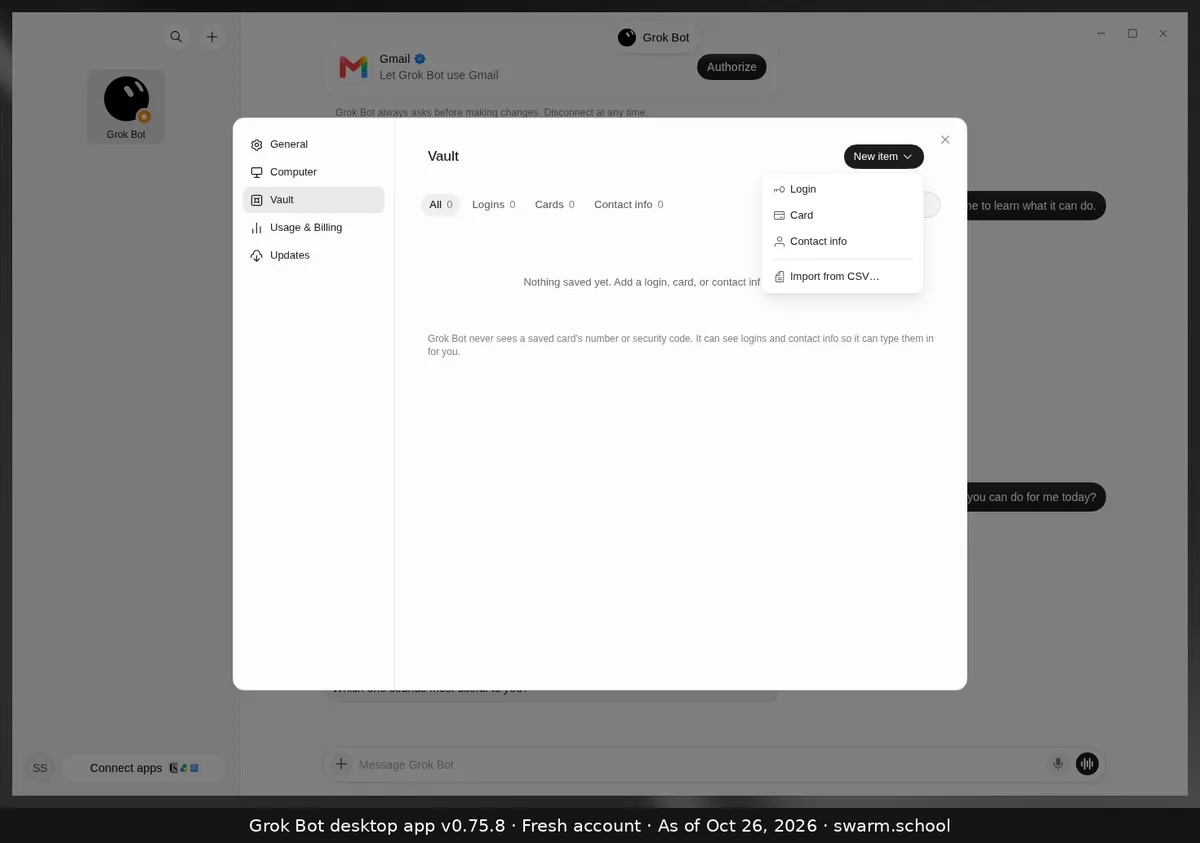Open the SS account avatar
Image resolution: width=1200 pixels, height=843 pixels.
(x=40, y=768)
